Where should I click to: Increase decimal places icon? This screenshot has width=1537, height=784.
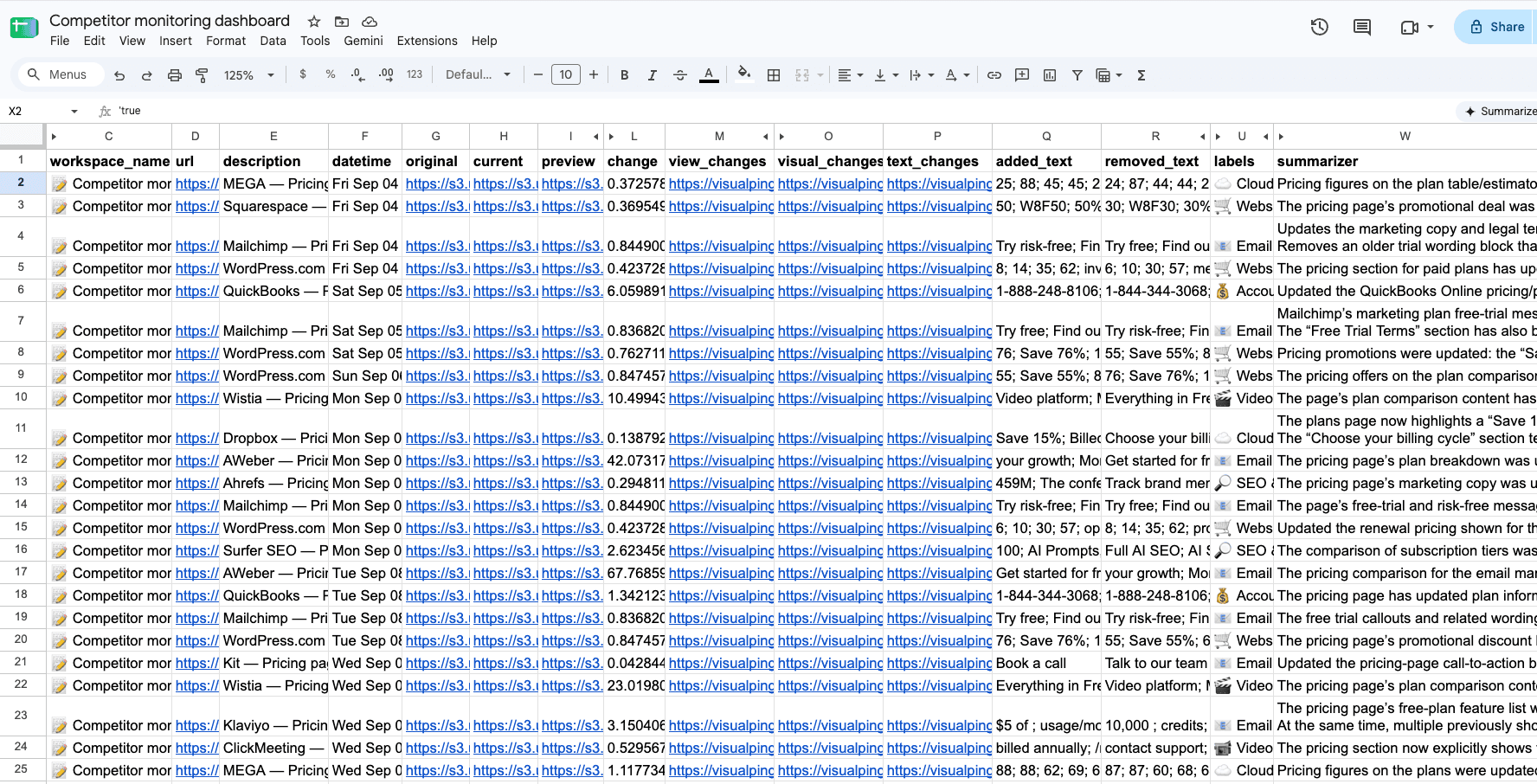tap(386, 74)
